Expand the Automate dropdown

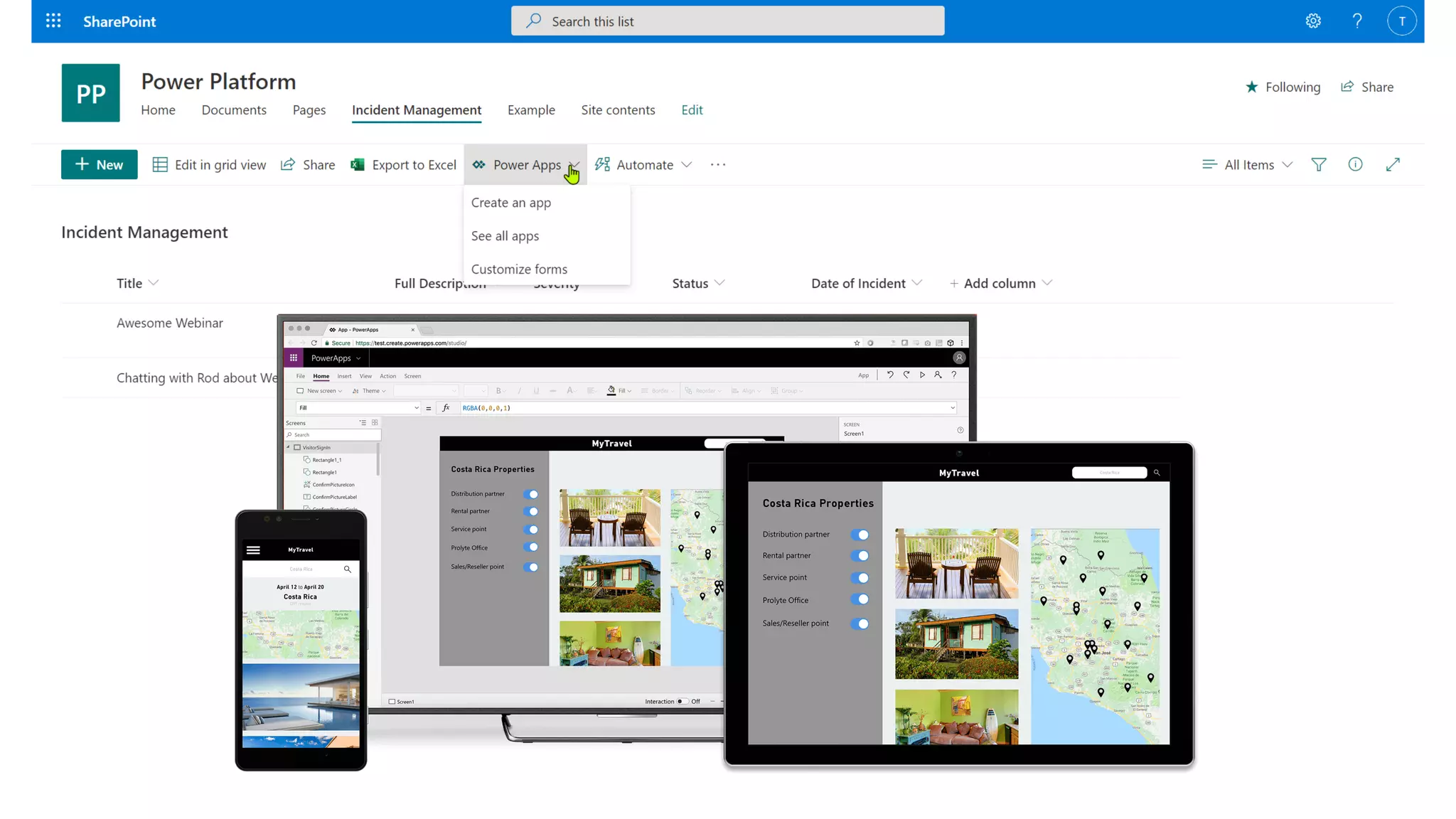click(643, 165)
